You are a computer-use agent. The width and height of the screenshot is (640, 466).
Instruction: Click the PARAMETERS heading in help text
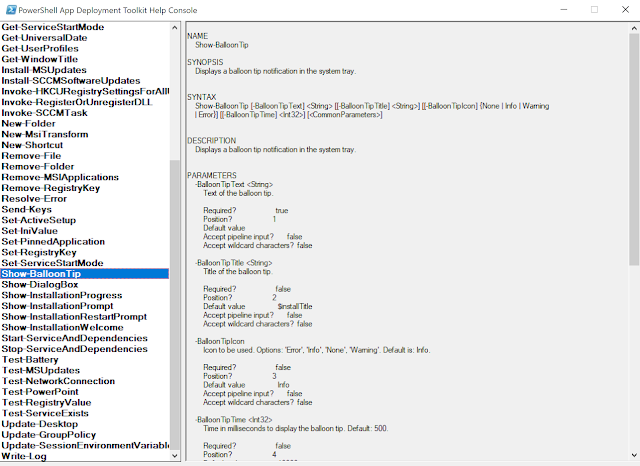(212, 175)
